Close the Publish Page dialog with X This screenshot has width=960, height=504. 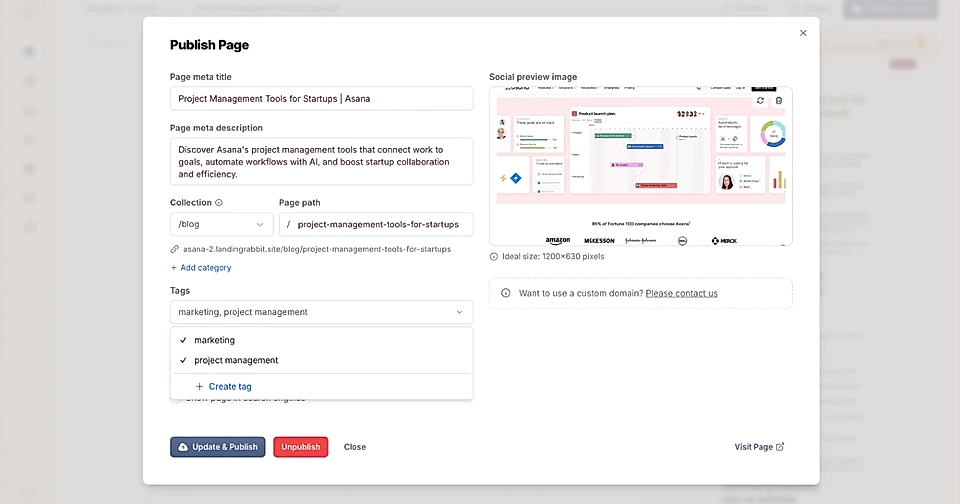click(803, 33)
